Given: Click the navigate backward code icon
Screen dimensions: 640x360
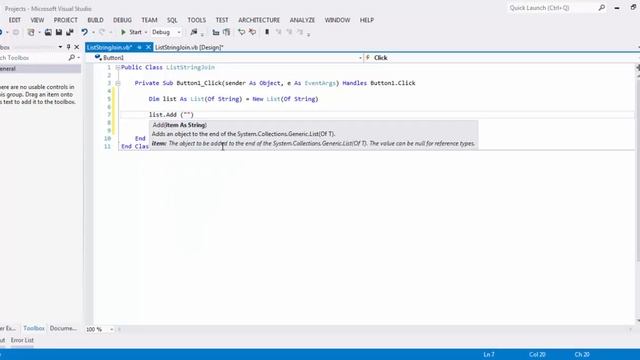Looking at the screenshot, I should pos(242,32).
